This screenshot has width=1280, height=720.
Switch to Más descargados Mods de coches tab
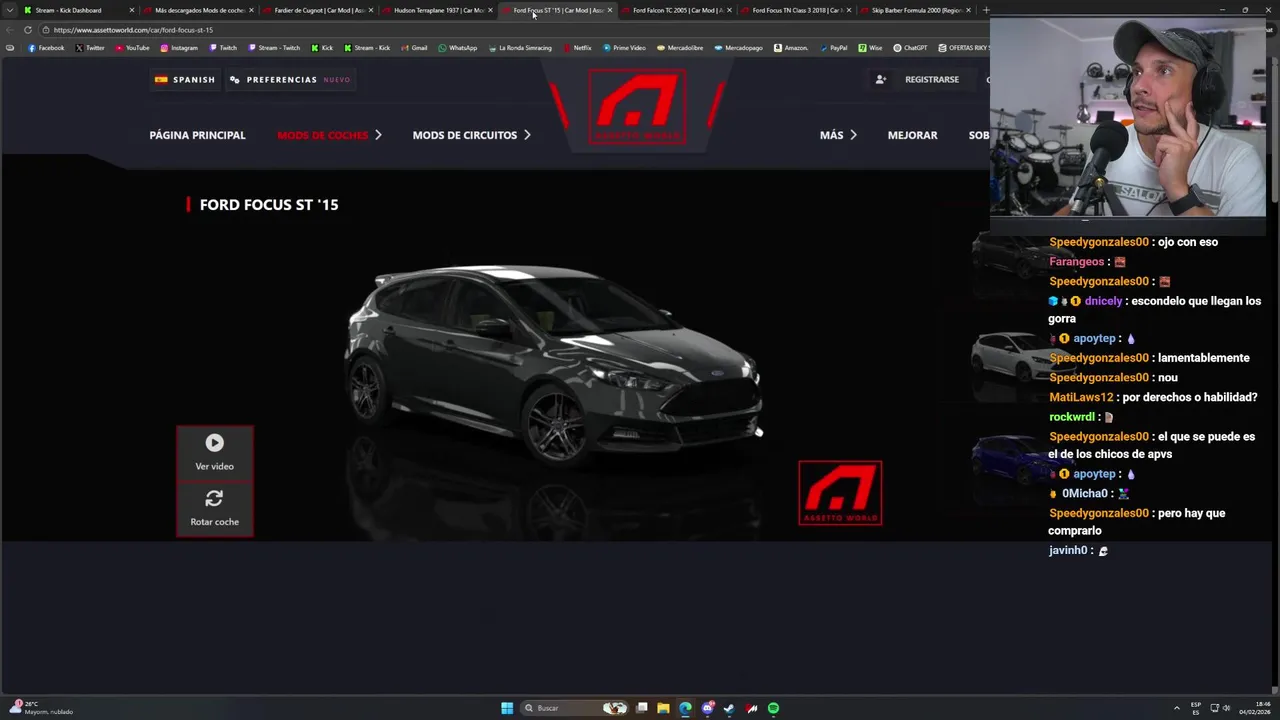click(198, 10)
